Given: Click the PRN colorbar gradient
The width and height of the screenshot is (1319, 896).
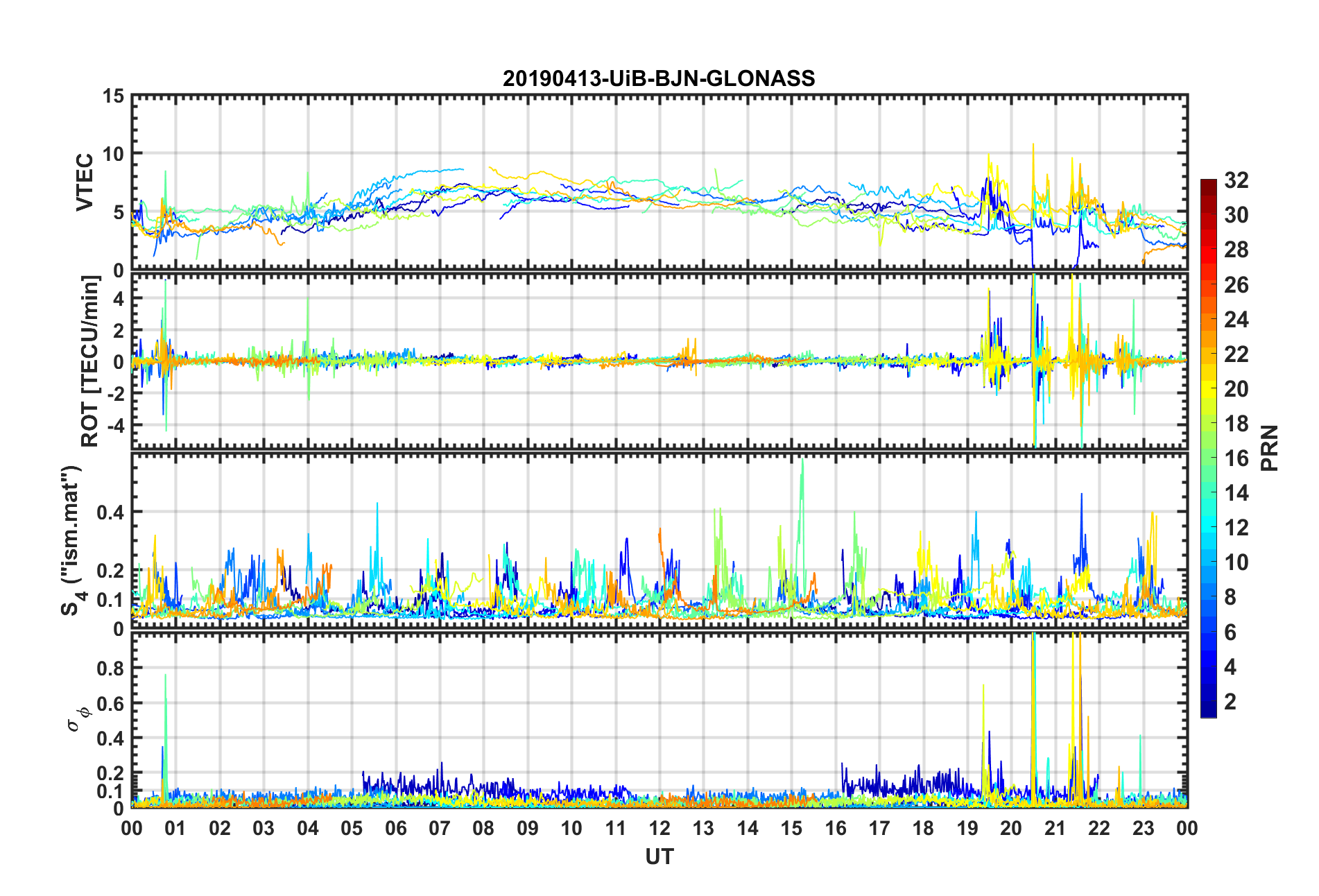Looking at the screenshot, I should point(1209,448).
